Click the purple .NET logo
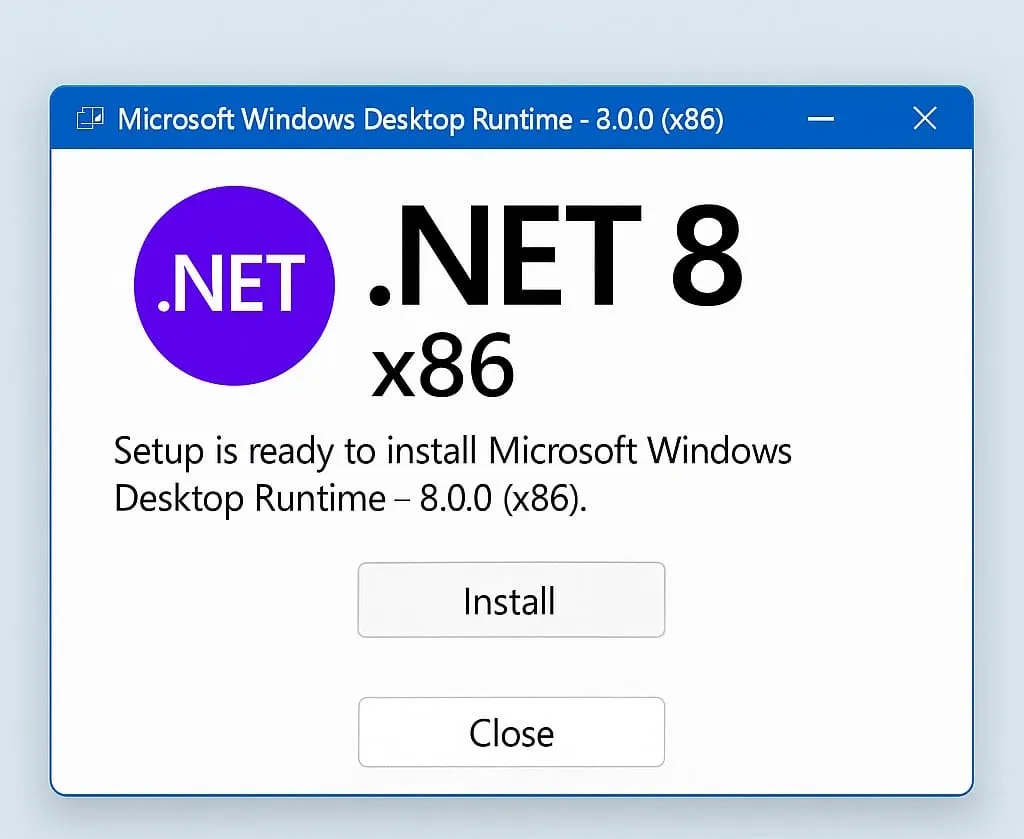 (234, 285)
